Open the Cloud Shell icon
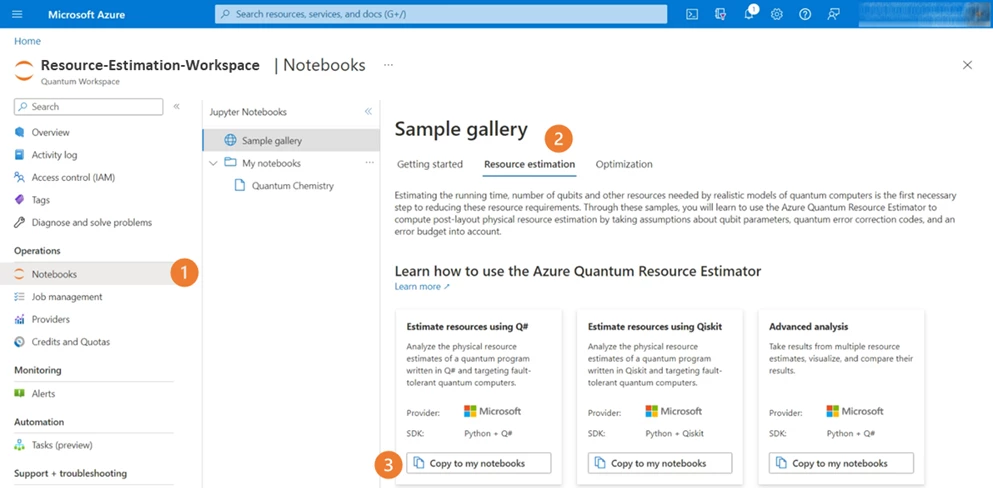This screenshot has width=993, height=488. [692, 14]
